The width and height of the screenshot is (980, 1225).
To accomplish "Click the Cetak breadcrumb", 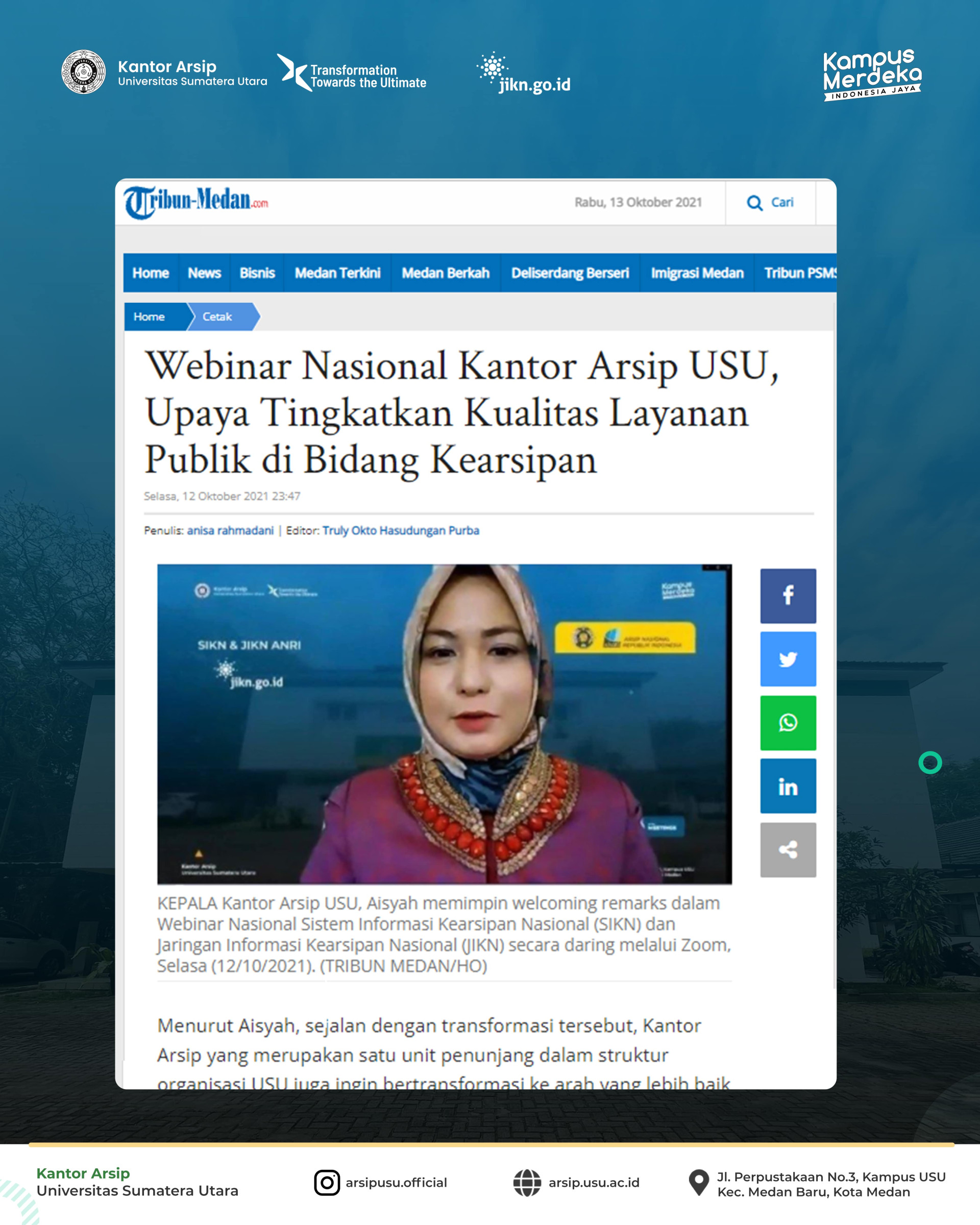I will pos(217,317).
